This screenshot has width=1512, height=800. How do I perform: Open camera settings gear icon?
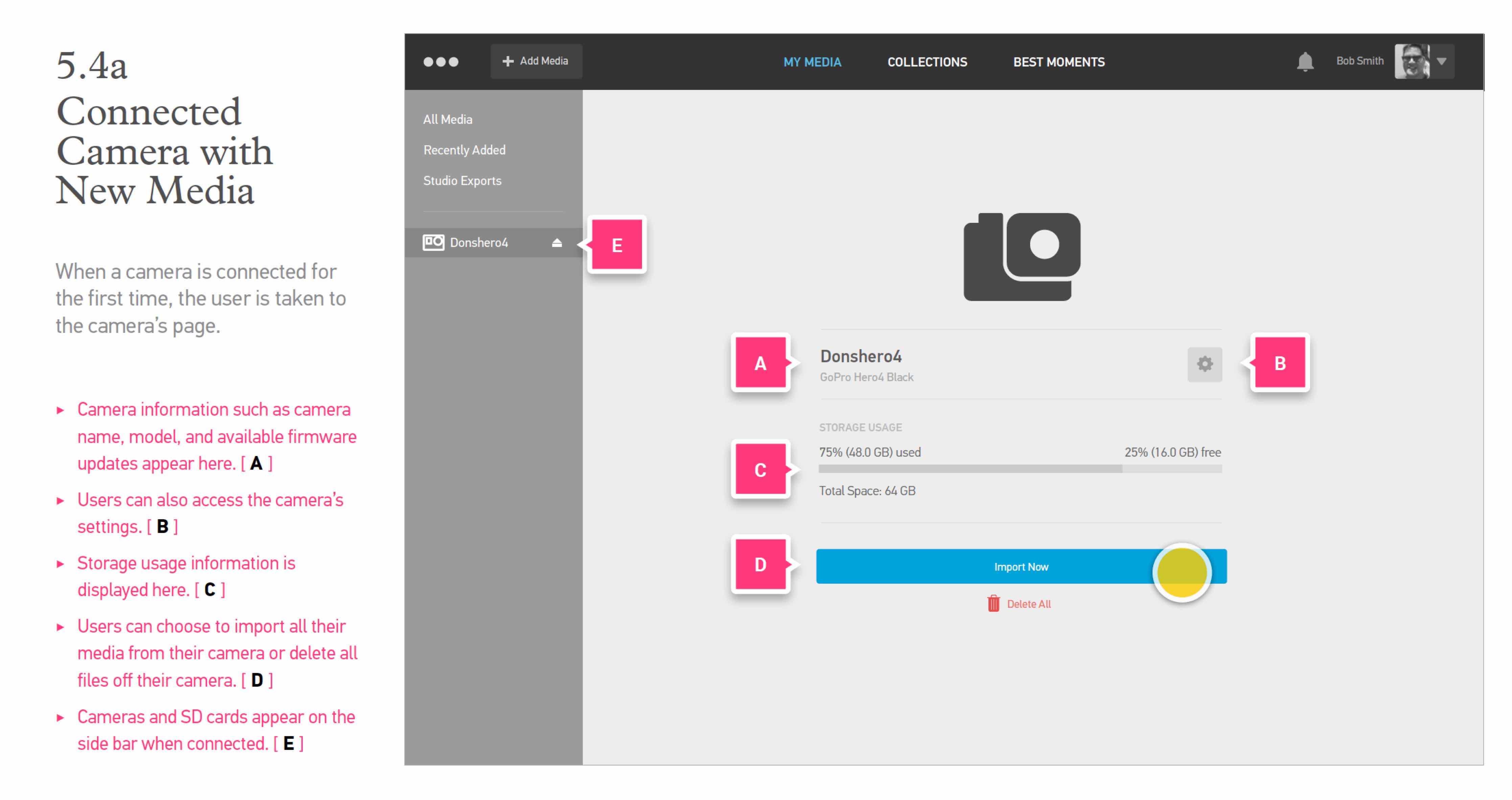pos(1205,364)
